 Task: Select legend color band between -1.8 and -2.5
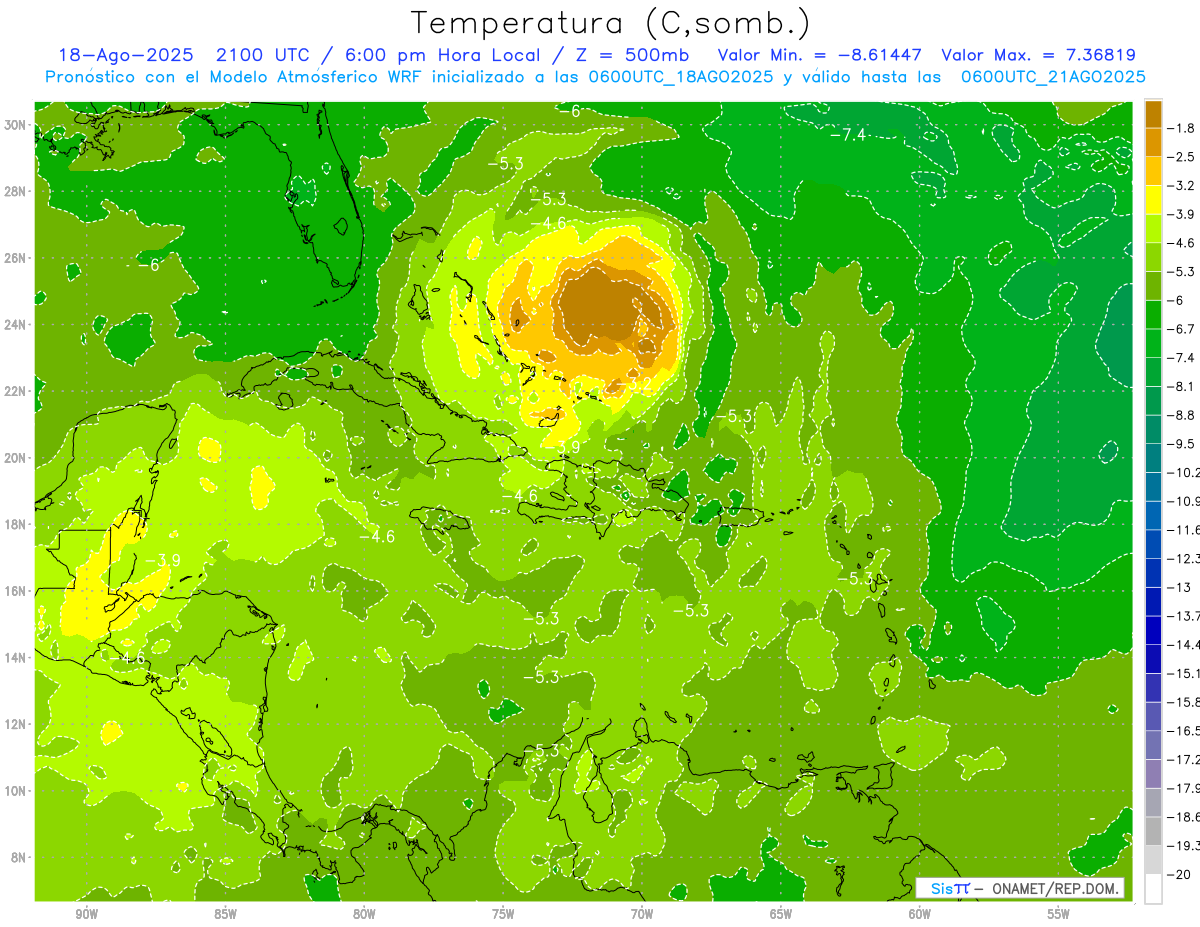tap(1153, 142)
